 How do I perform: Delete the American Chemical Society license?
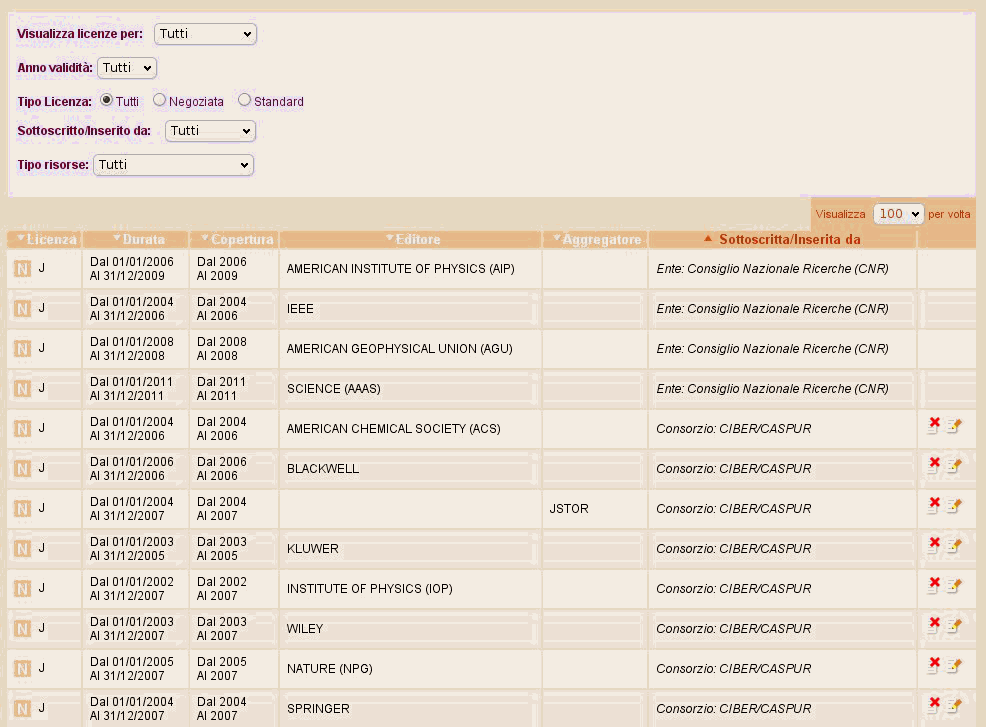(934, 426)
